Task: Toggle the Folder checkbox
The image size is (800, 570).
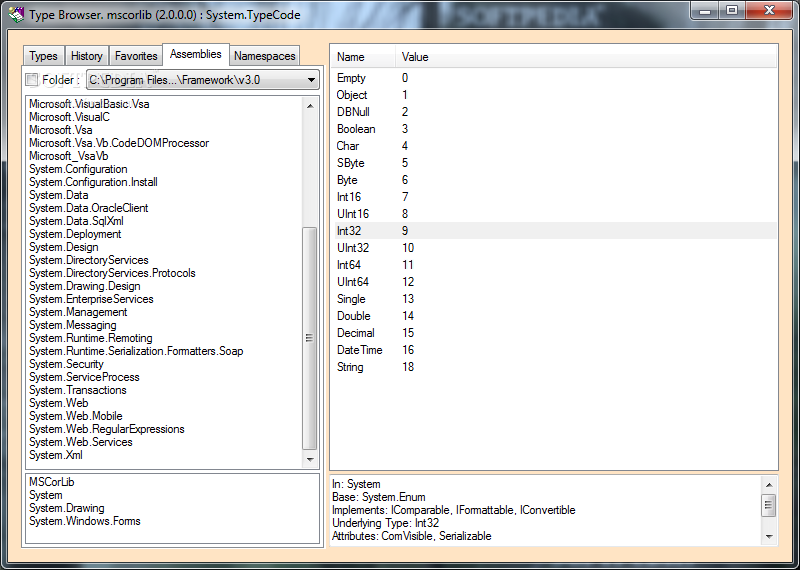Action: 32,80
